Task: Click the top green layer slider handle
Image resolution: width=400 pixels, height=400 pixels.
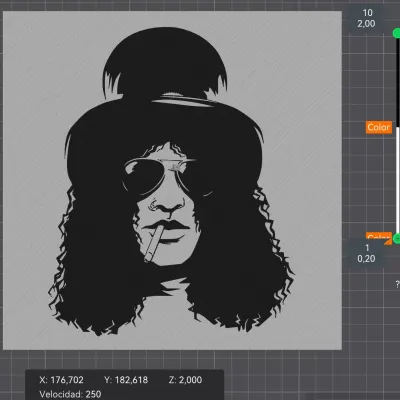Action: (397, 33)
